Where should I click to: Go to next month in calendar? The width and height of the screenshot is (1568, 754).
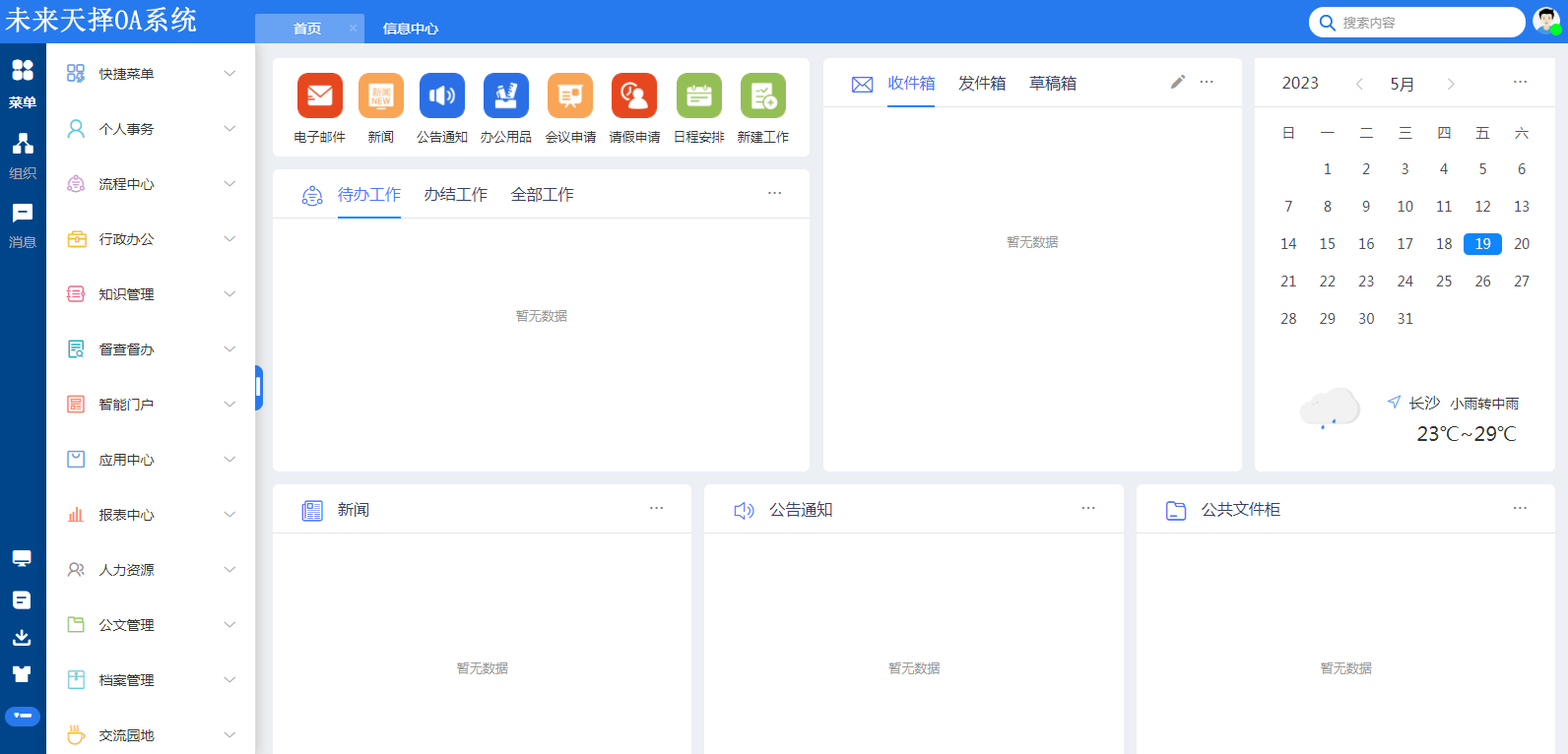click(x=1450, y=85)
